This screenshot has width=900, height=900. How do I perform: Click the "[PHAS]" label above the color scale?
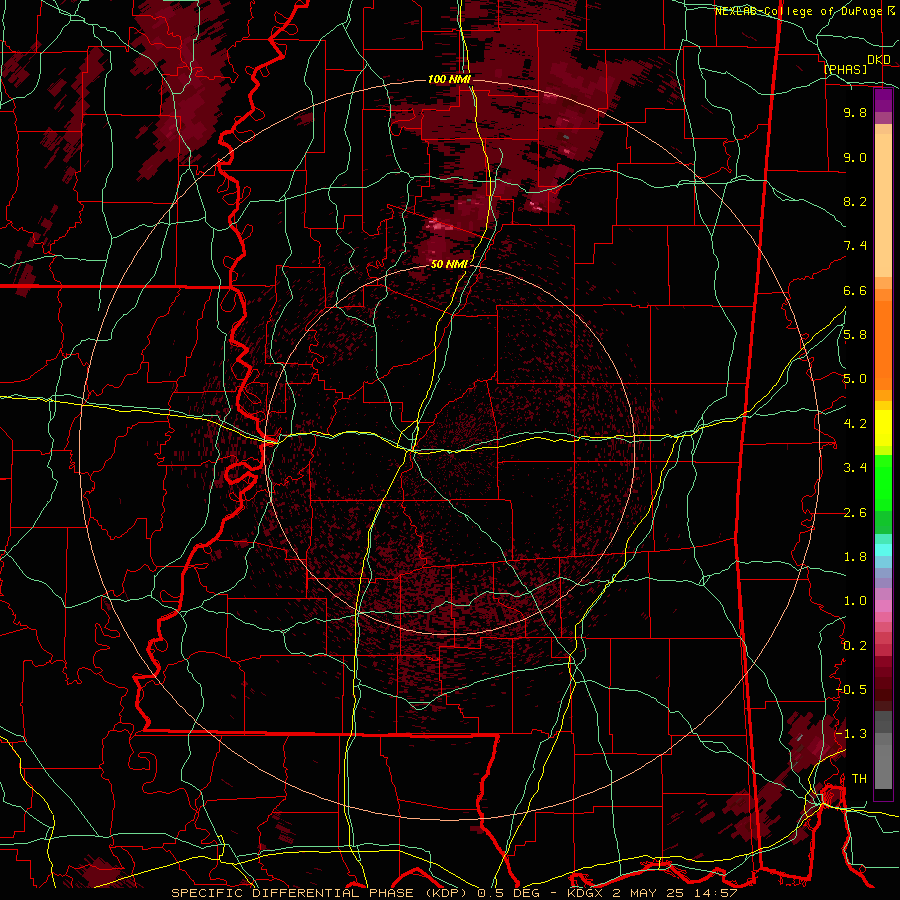point(845,69)
